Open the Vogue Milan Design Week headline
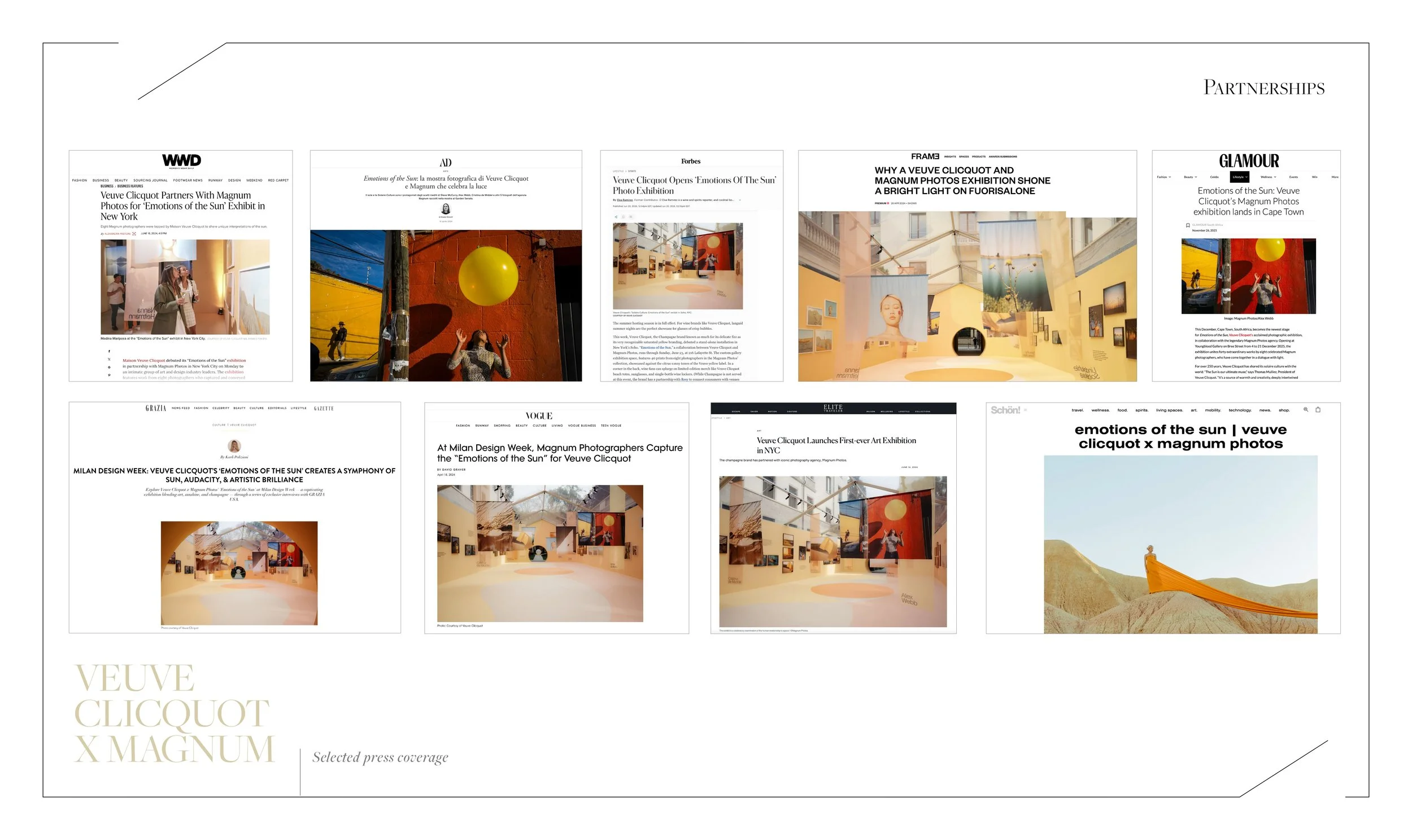1412x840 pixels. coord(559,453)
